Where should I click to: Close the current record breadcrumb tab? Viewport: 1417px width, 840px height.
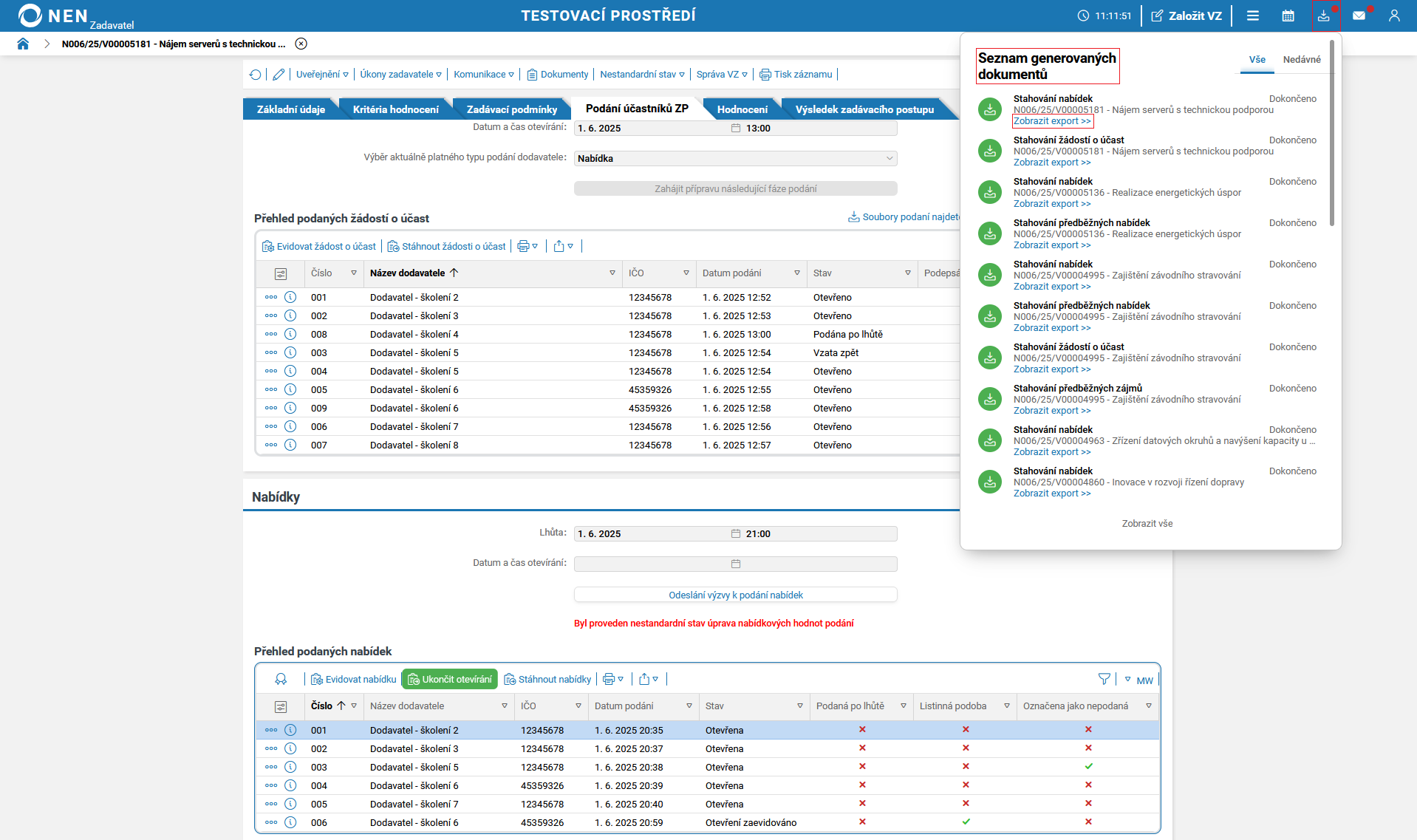(301, 44)
